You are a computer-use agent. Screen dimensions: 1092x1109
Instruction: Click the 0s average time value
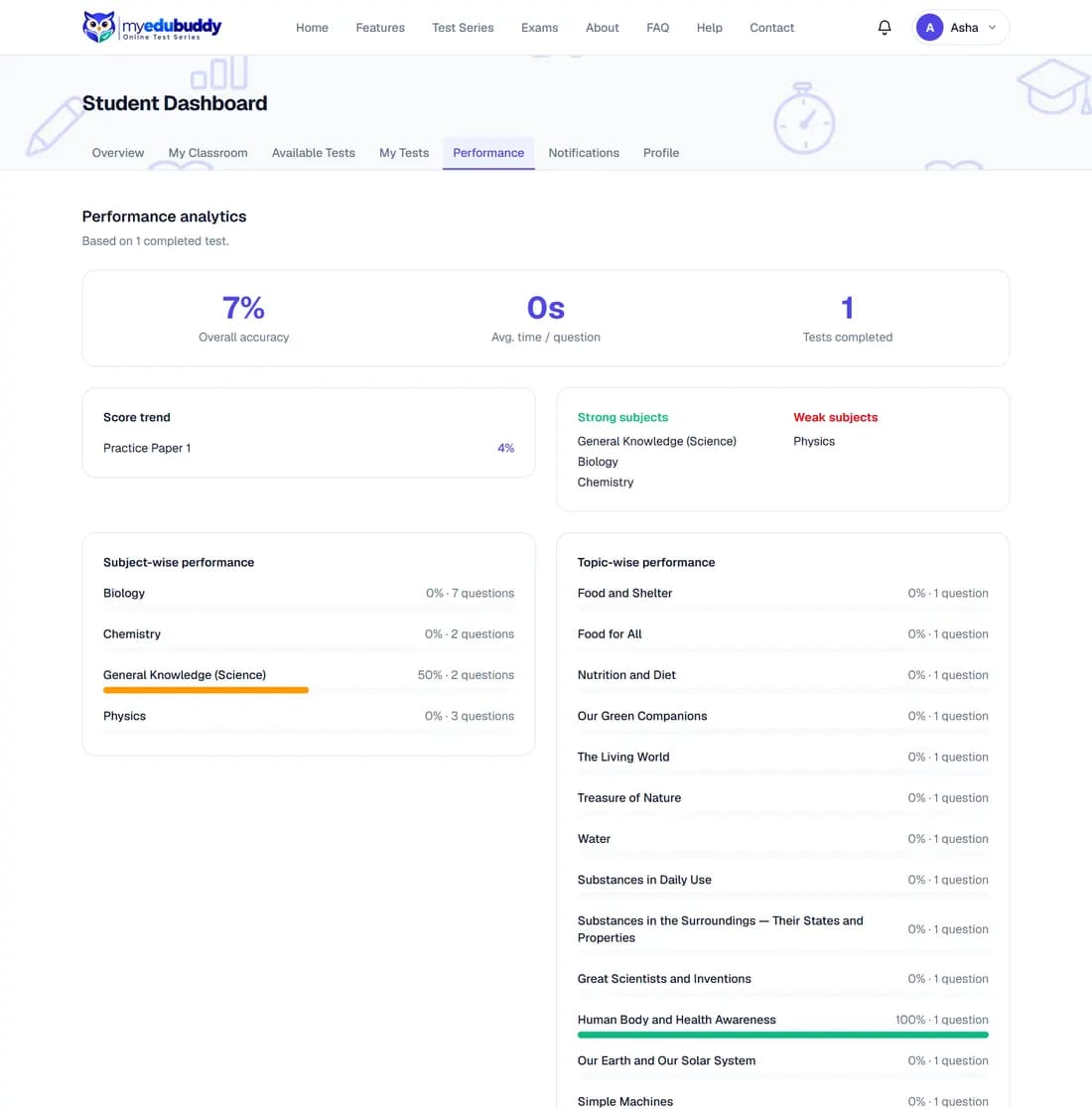tap(546, 308)
